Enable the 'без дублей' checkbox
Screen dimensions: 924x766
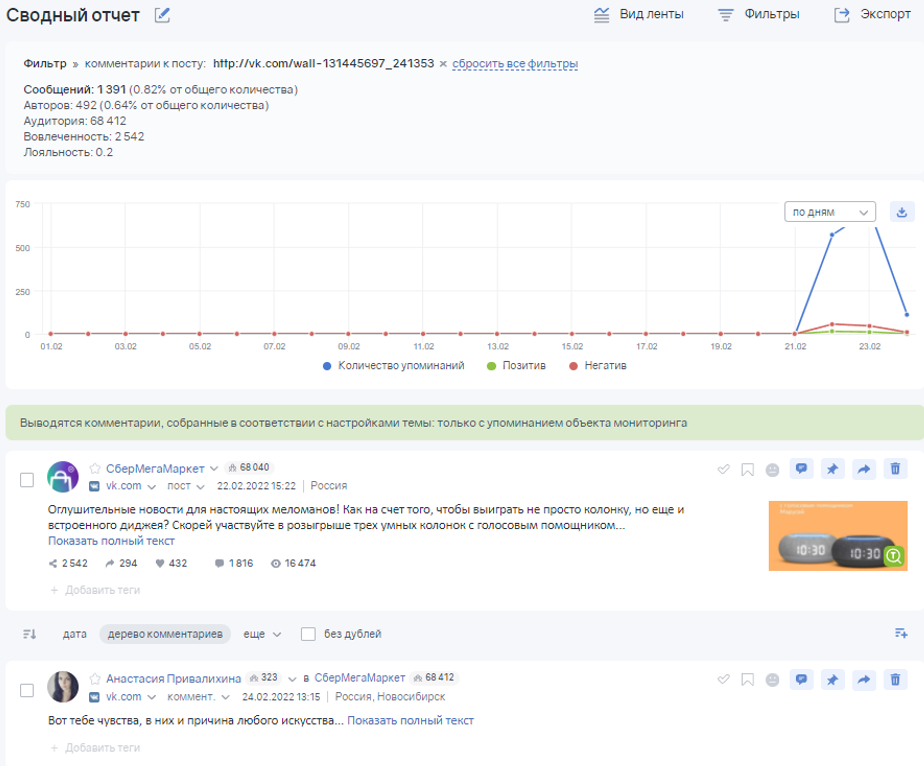point(309,634)
